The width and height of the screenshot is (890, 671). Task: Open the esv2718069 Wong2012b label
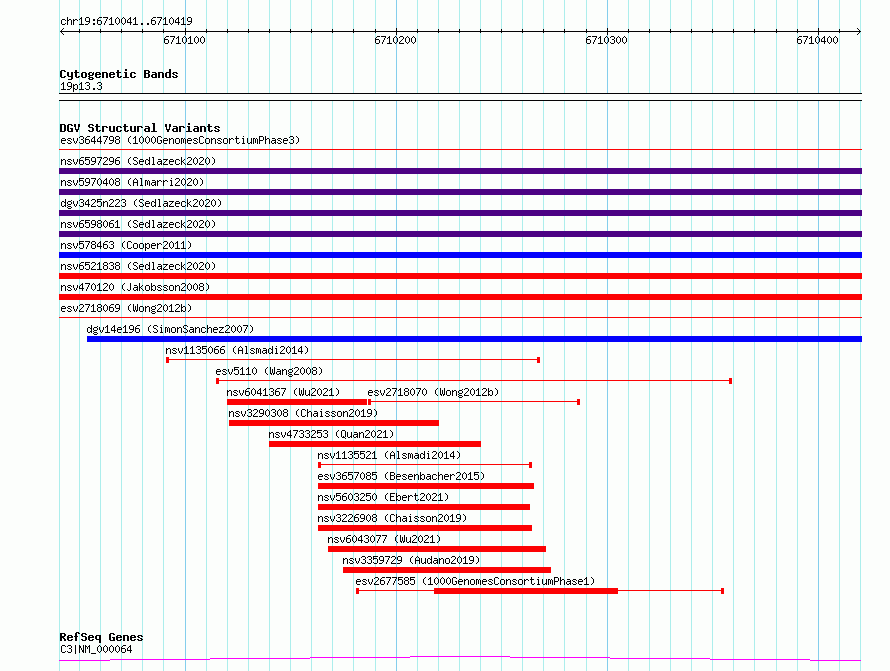[126, 308]
